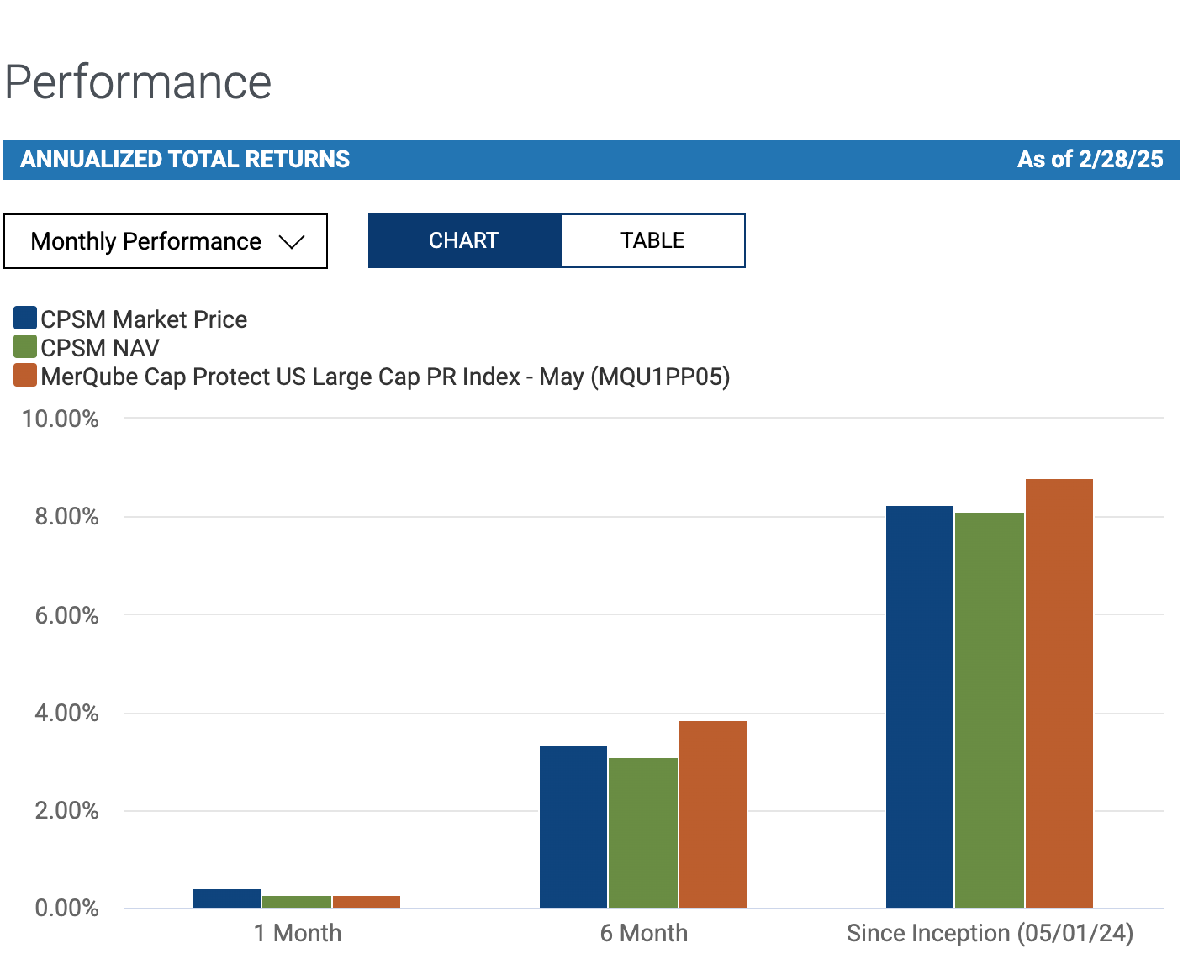
Task: Switch to the TABLE tab
Action: point(652,240)
